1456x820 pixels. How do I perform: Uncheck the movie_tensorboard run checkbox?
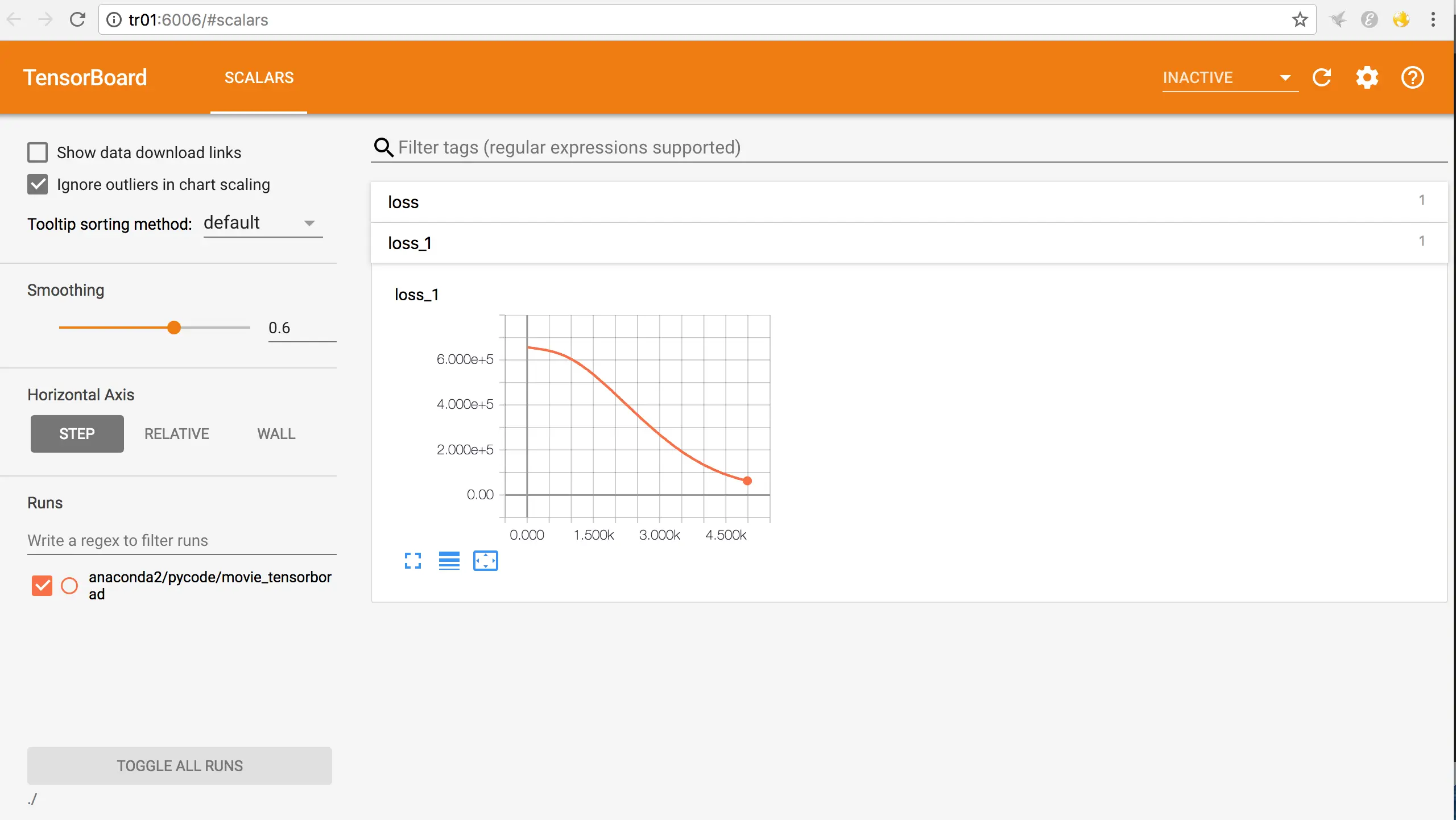[42, 585]
